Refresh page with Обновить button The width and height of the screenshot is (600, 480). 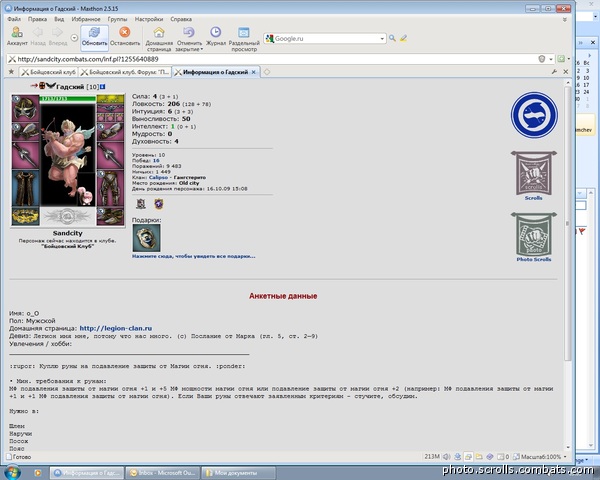[94, 37]
